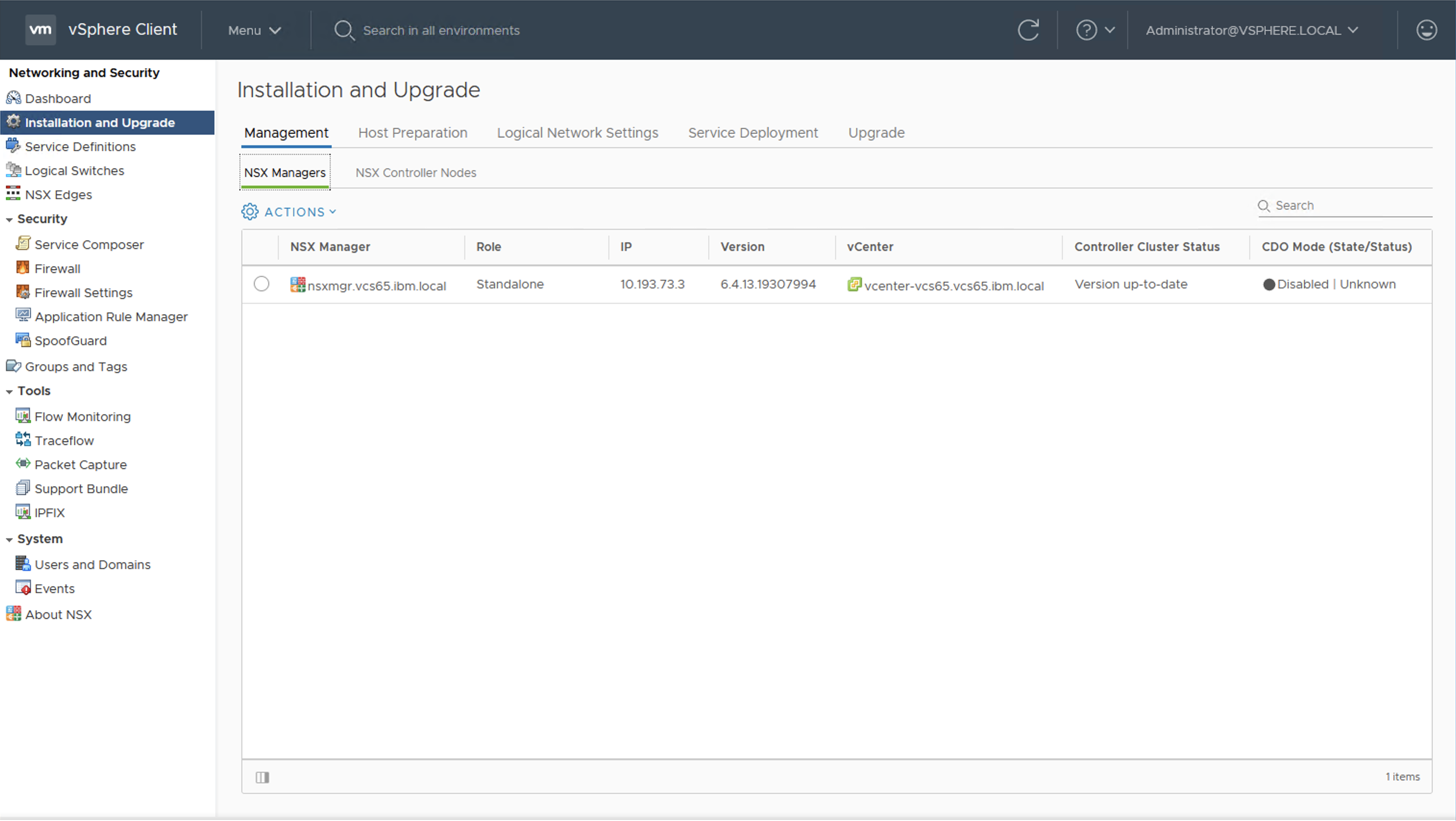Switch to the Host Preparation tab

[x=412, y=133]
